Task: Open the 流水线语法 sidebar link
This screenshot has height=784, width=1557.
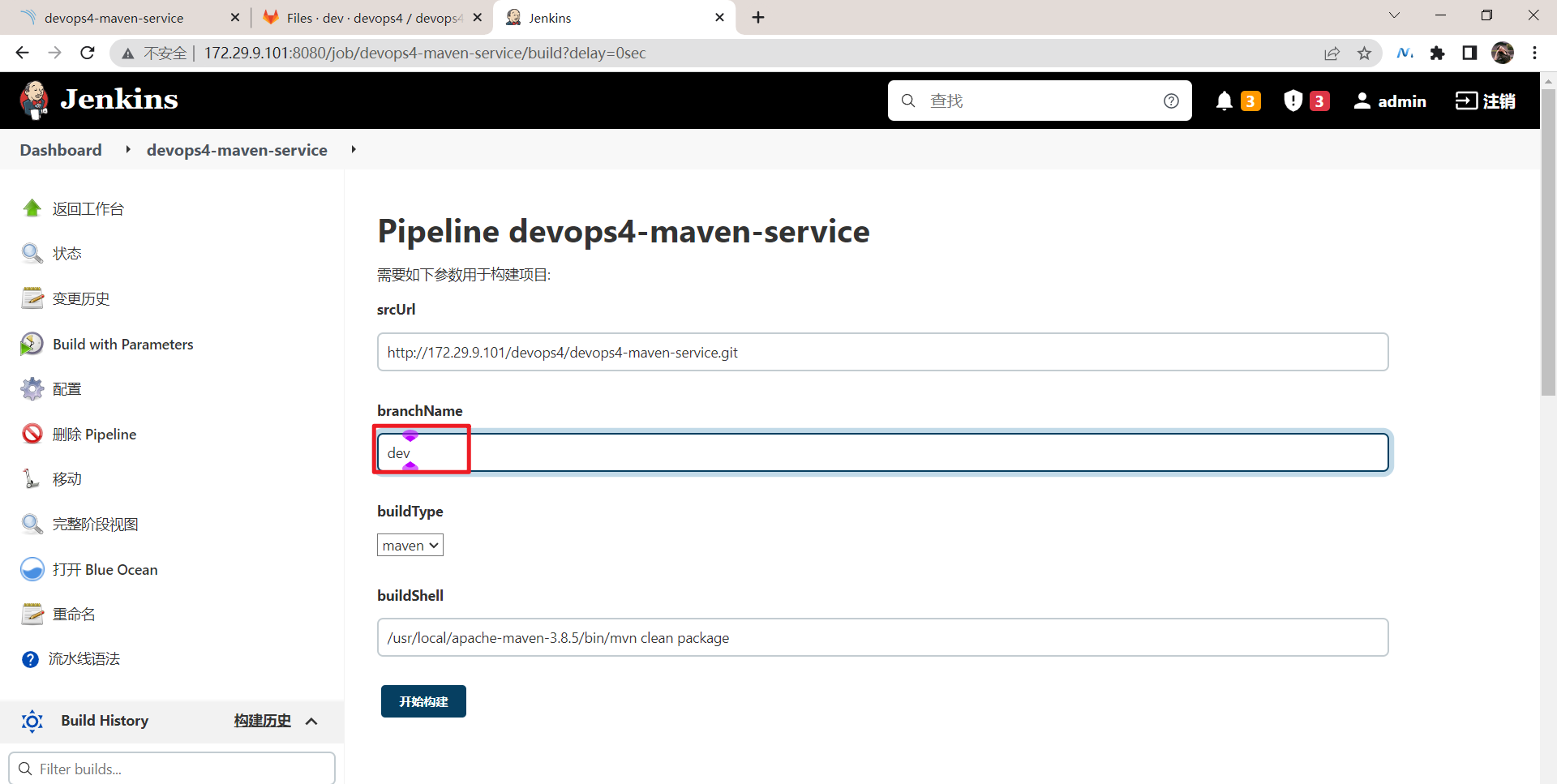Action: tap(84, 659)
